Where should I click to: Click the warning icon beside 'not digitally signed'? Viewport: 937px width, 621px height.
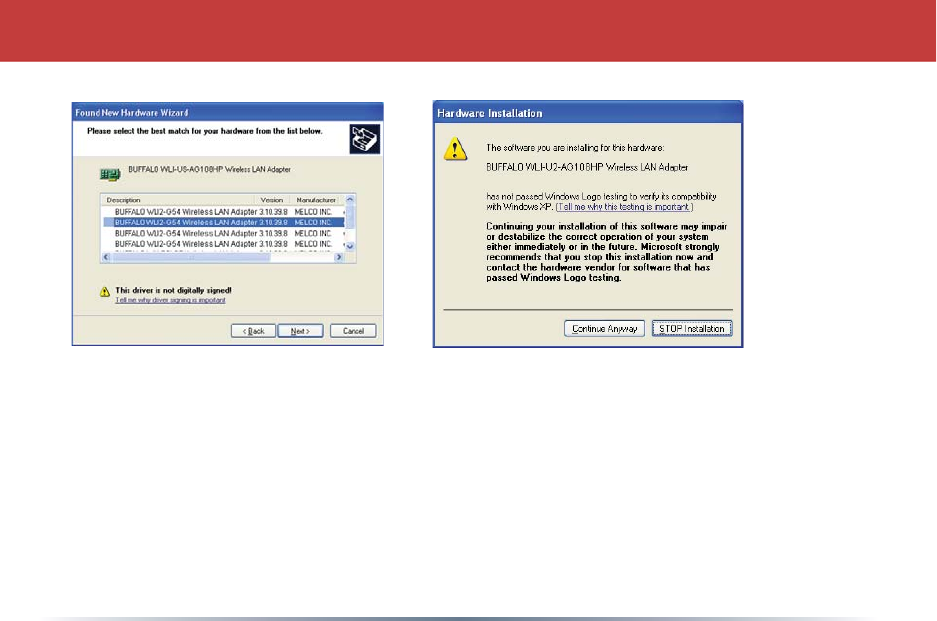coord(105,292)
